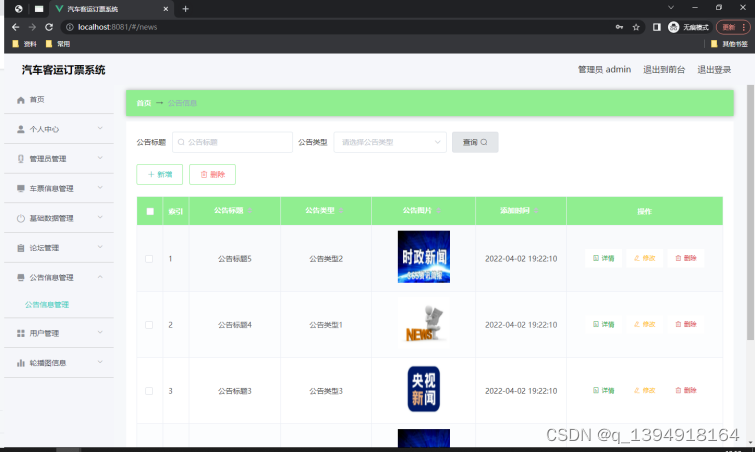The height and width of the screenshot is (453, 755).
Task: Click 详情 for row 公告标题3
Action: [x=603, y=390]
